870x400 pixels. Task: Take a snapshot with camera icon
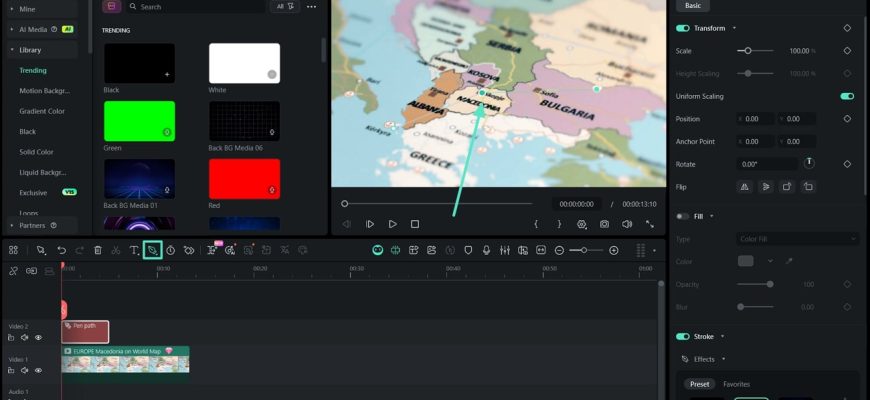pos(604,224)
